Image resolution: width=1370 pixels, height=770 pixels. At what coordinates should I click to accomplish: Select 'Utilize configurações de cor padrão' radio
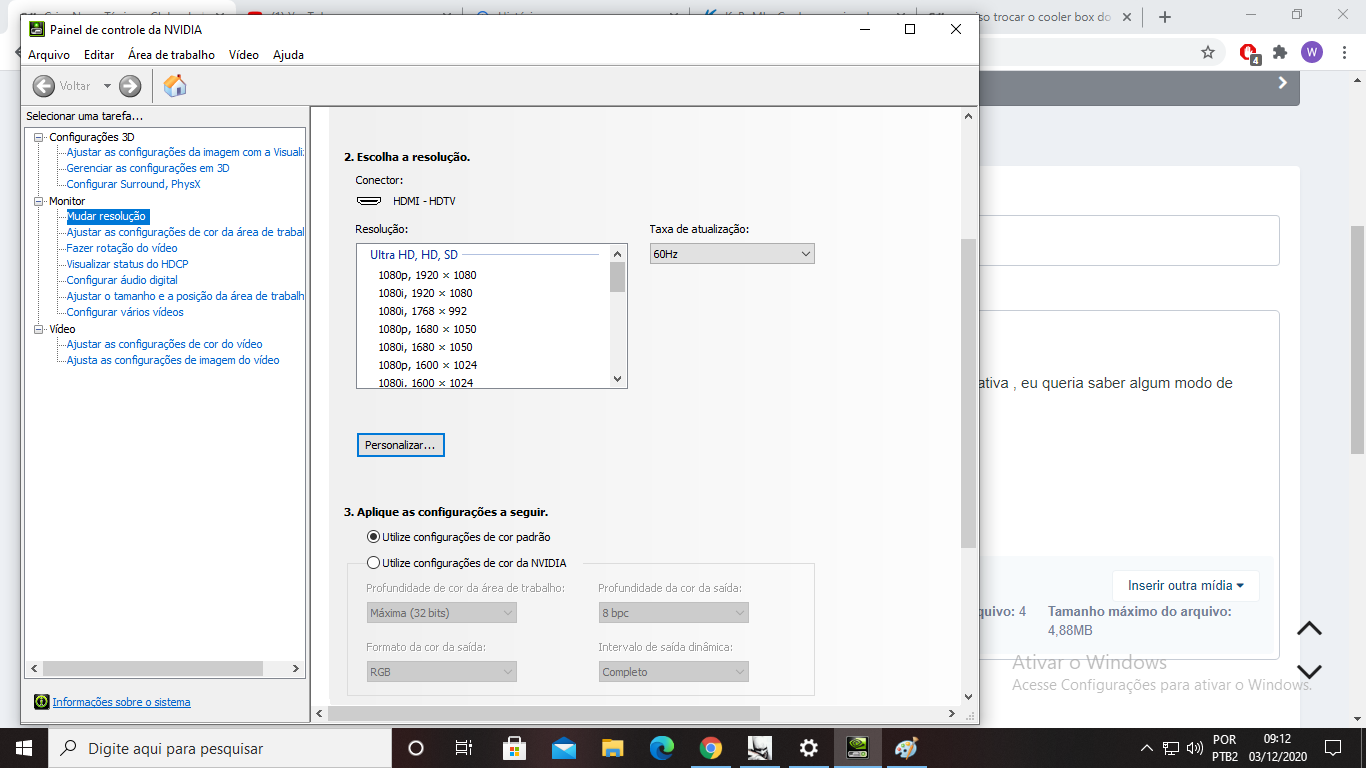coord(374,537)
